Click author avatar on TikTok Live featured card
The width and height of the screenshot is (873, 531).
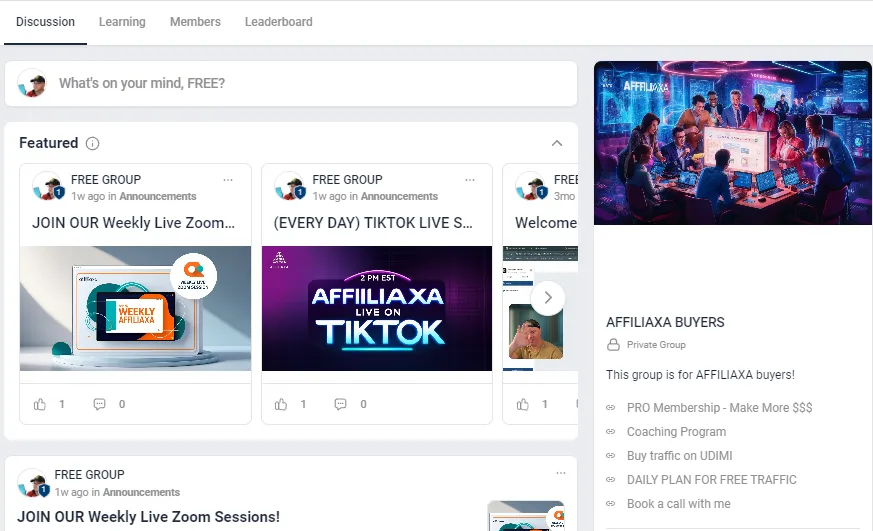[x=290, y=186]
